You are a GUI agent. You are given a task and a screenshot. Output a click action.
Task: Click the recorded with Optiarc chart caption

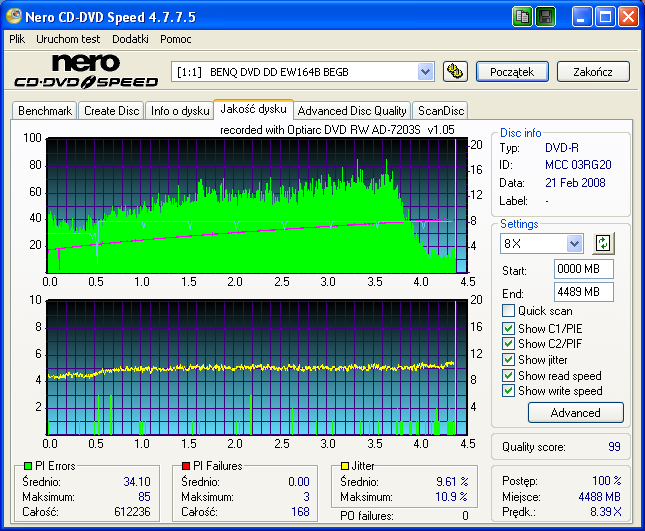337,130
